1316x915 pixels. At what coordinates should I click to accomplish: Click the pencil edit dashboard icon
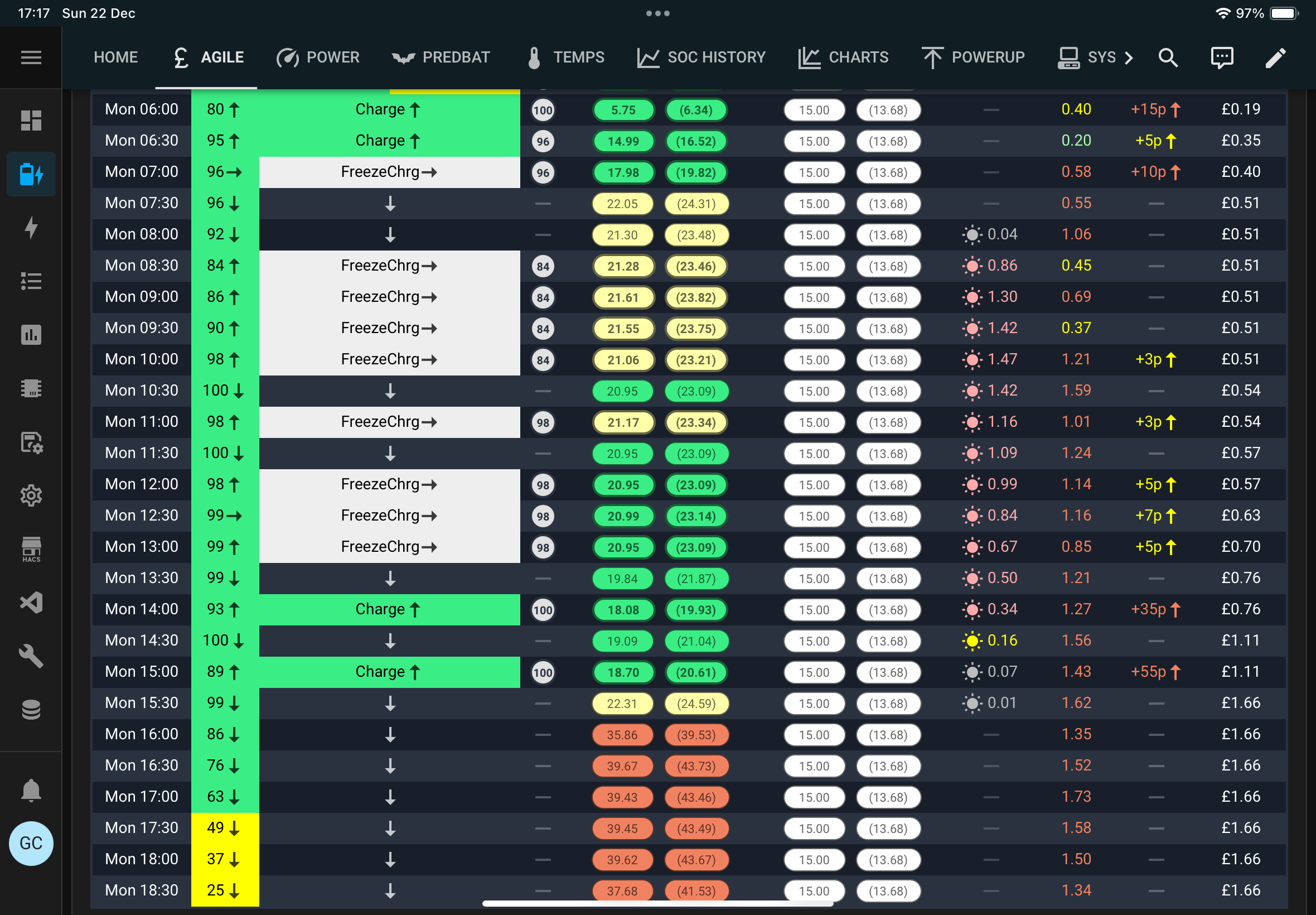click(x=1275, y=57)
